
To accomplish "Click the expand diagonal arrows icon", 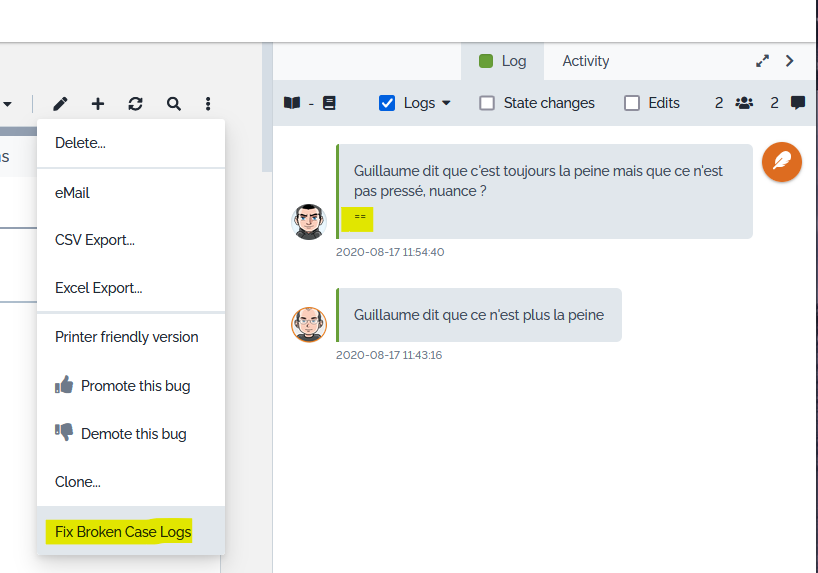I will [762, 61].
